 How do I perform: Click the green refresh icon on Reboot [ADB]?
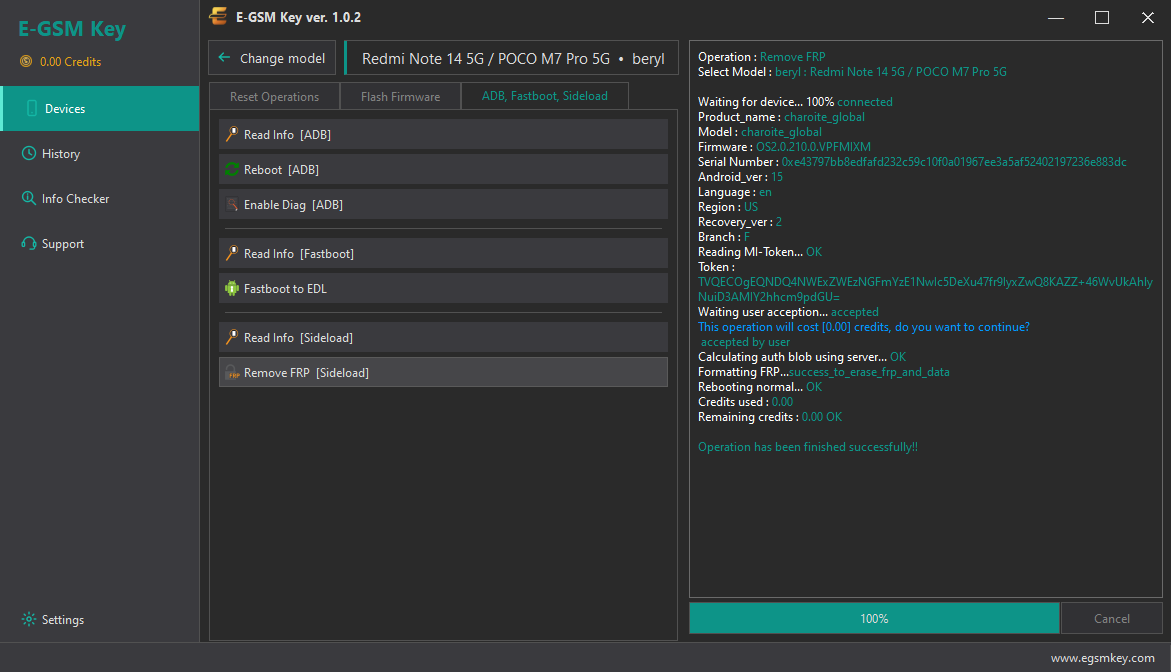pos(232,169)
